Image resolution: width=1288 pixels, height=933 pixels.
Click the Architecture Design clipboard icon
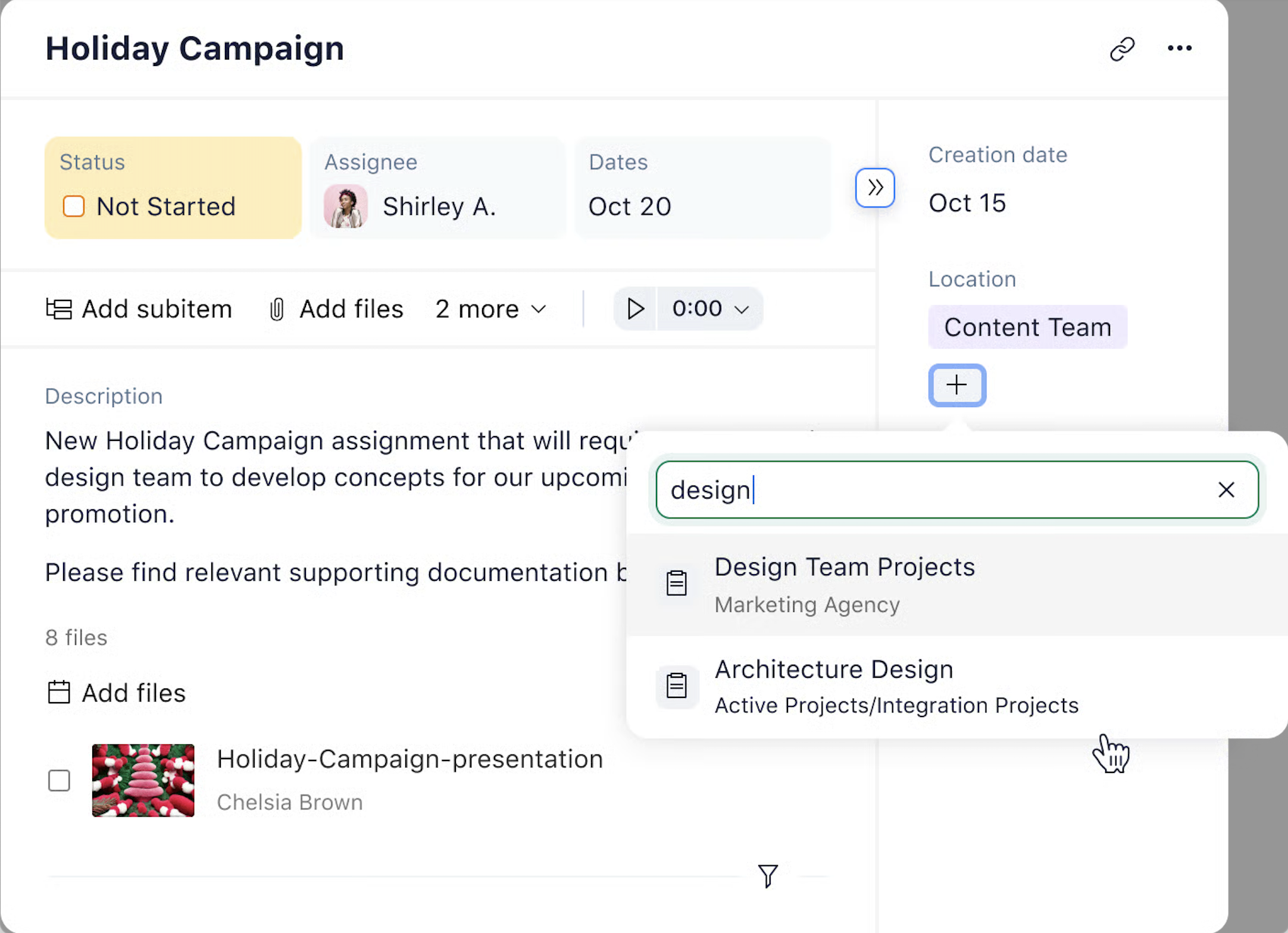click(677, 686)
